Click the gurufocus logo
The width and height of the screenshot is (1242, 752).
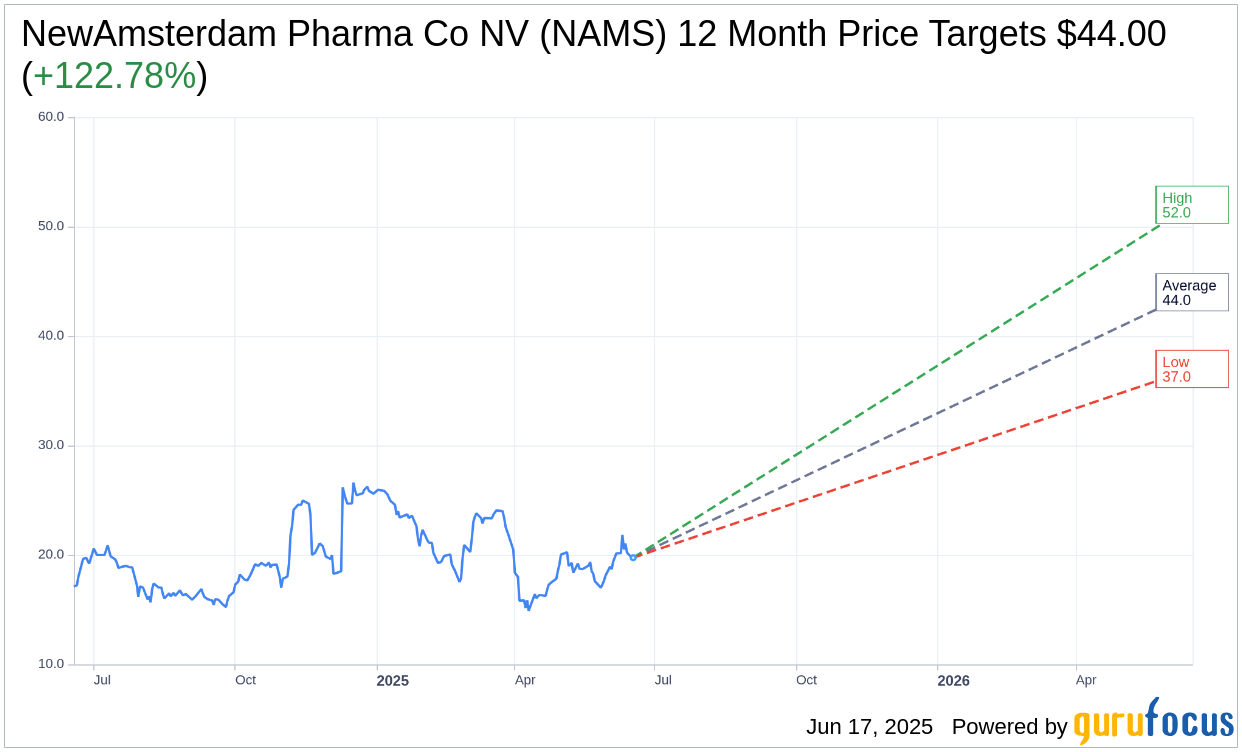tap(1154, 721)
